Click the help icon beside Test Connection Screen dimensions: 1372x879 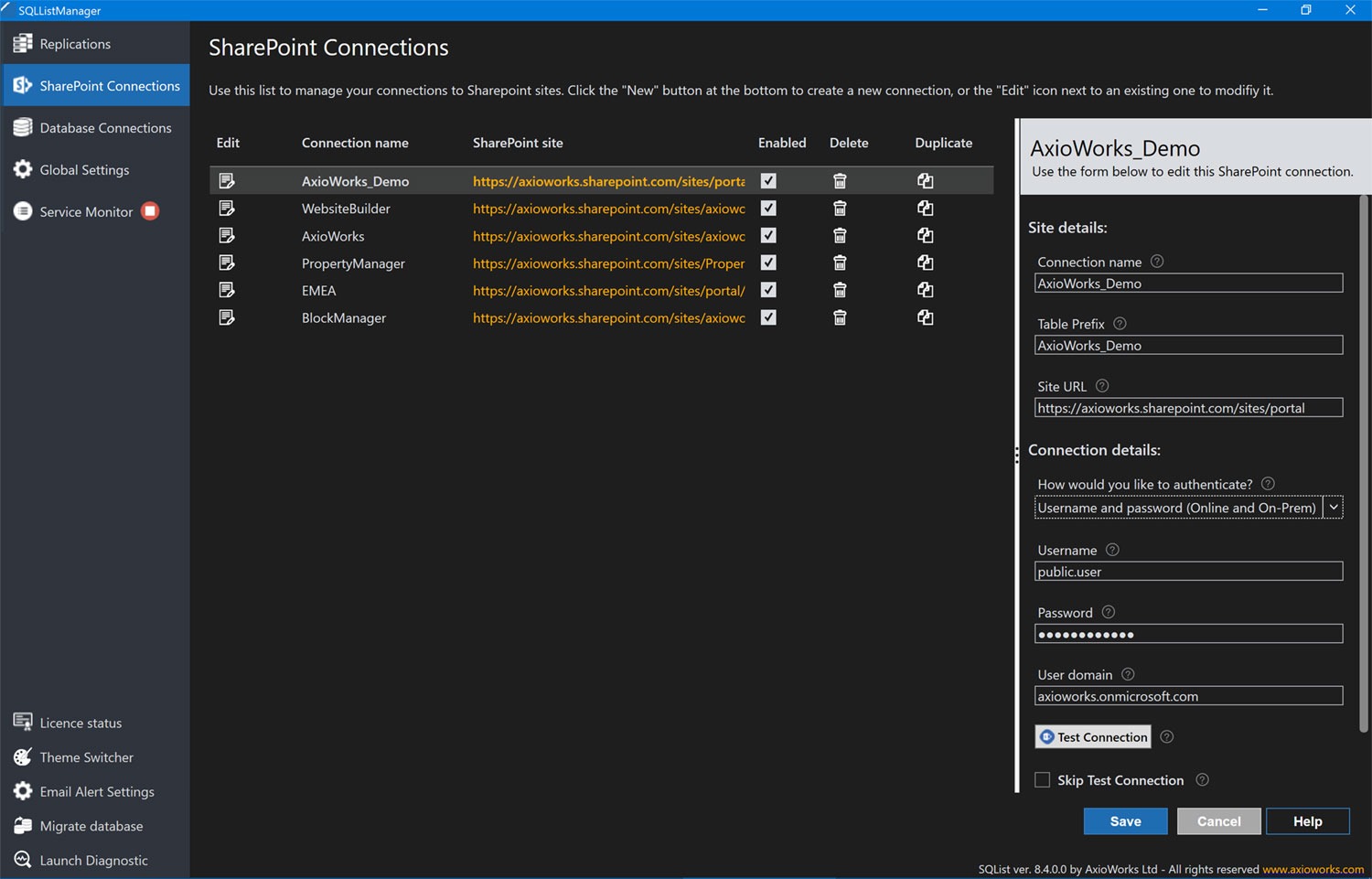tap(1166, 736)
